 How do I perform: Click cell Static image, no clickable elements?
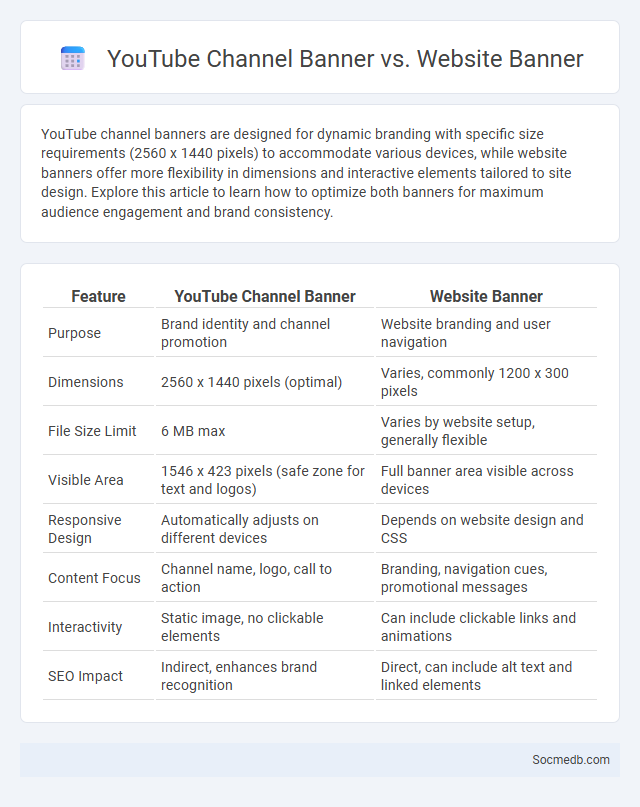[x=264, y=627]
